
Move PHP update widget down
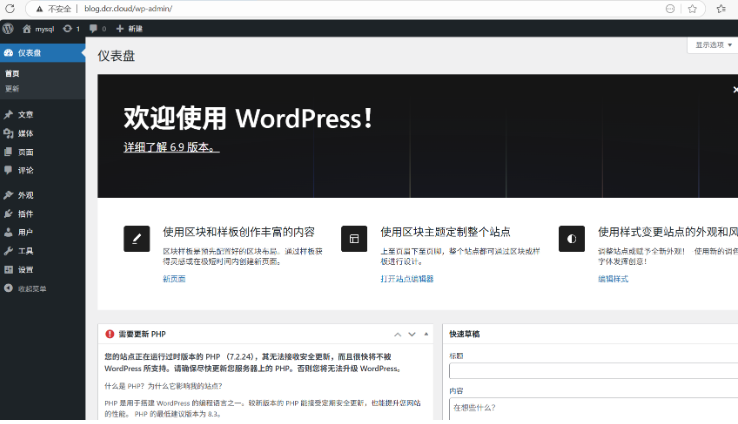click(x=412, y=334)
